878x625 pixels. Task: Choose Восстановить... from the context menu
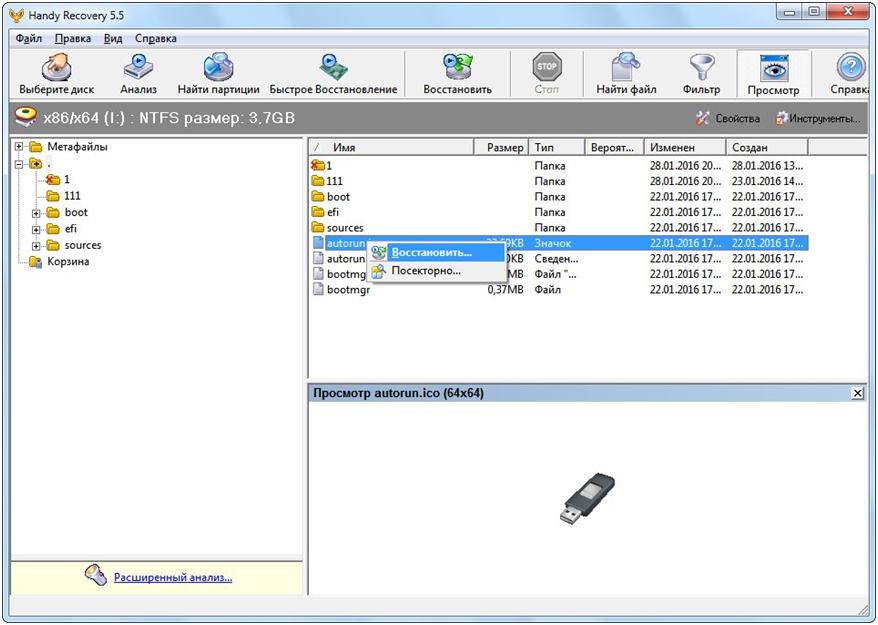pos(437,253)
